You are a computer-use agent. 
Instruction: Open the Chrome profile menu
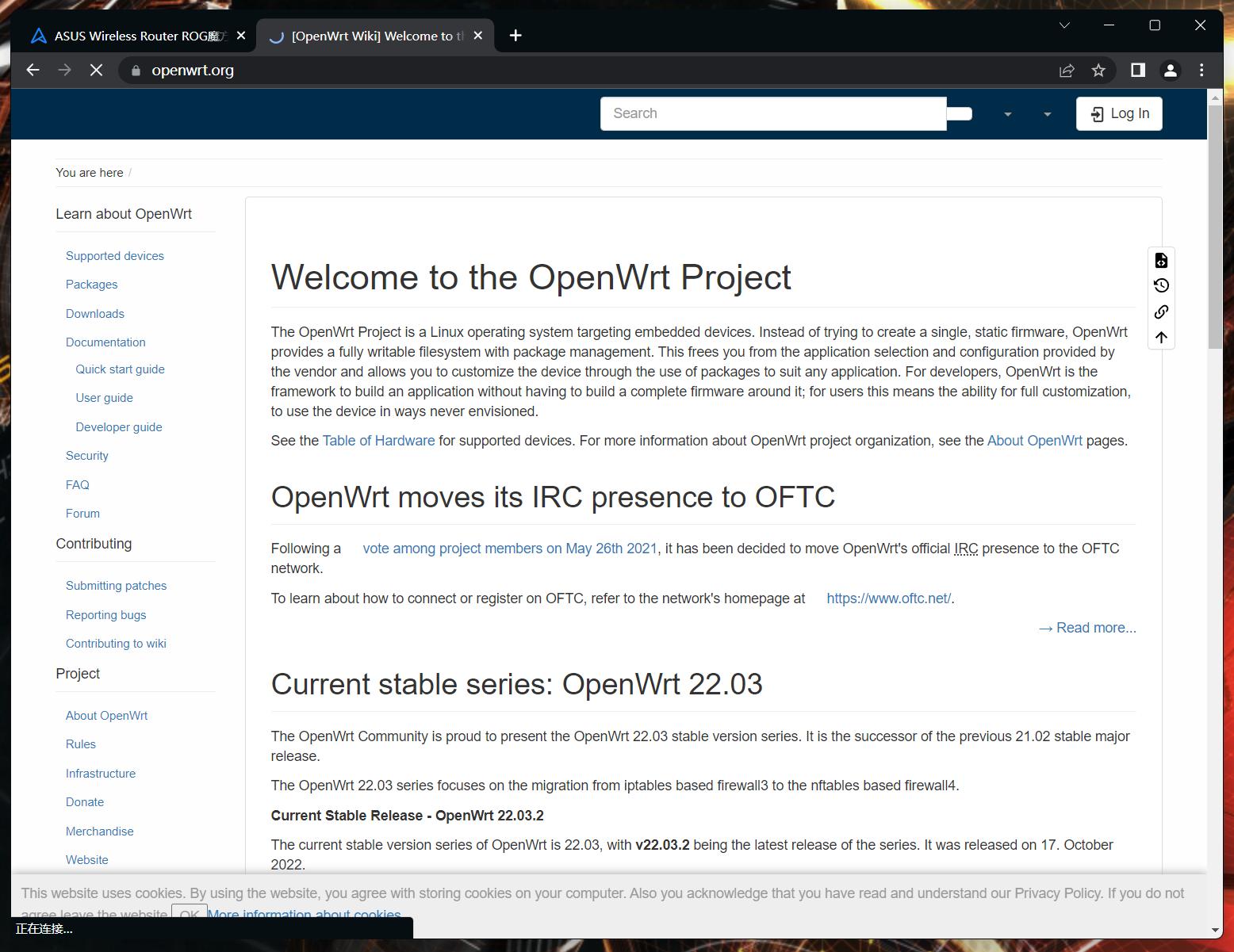[x=1170, y=71]
